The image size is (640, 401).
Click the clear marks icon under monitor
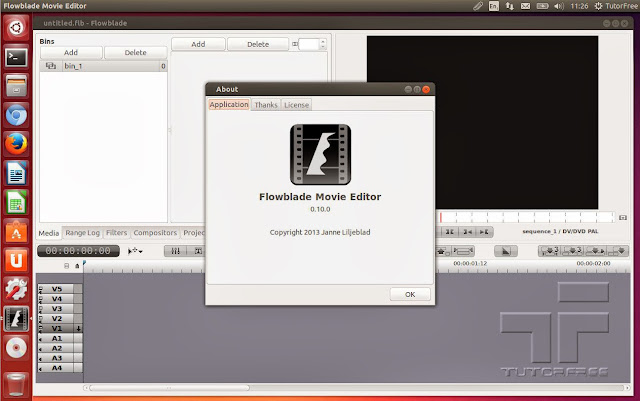point(449,232)
